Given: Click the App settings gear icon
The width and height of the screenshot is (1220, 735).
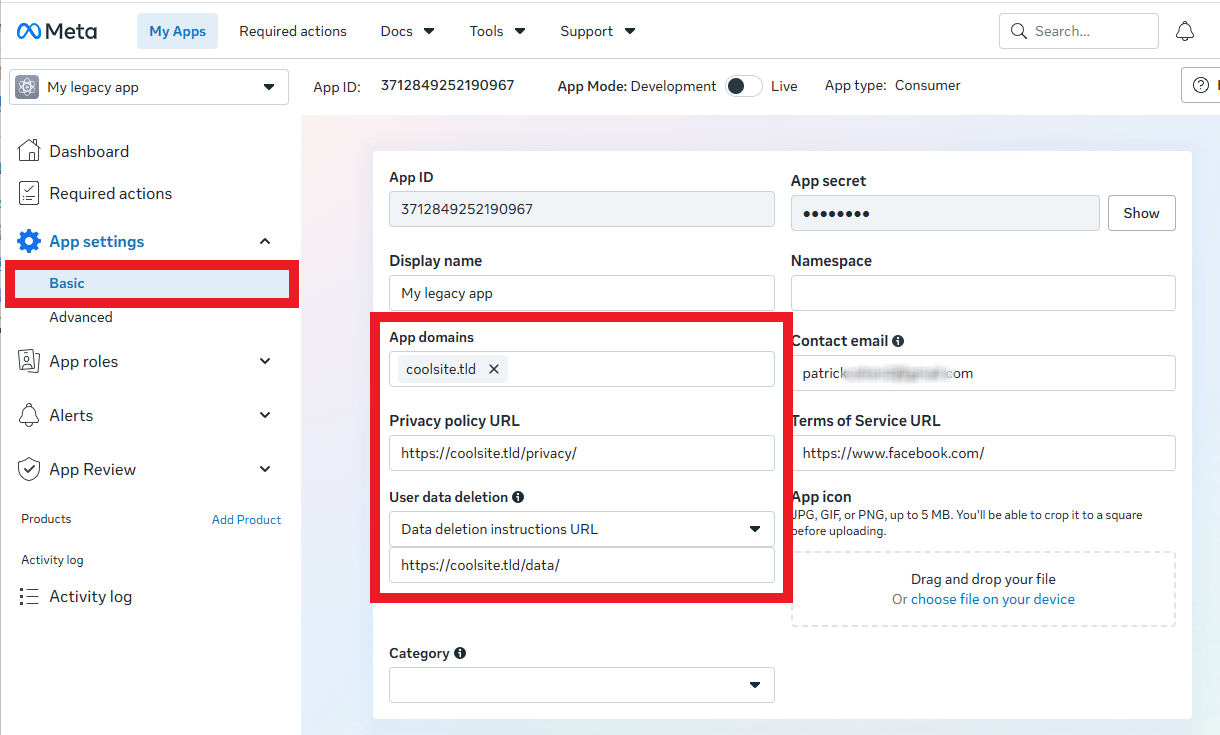Looking at the screenshot, I should 29,241.
